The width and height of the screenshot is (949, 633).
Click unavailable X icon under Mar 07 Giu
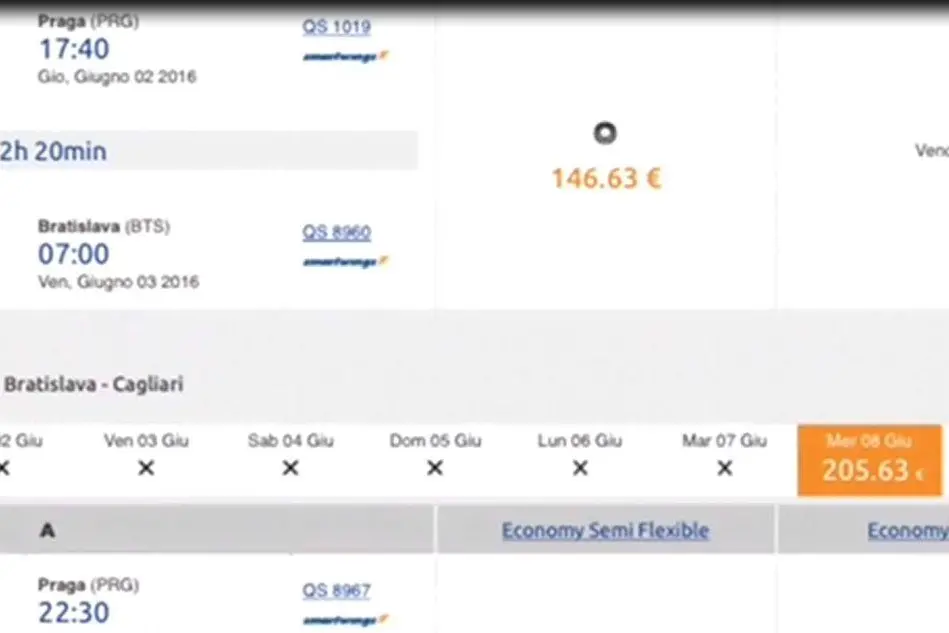724,468
